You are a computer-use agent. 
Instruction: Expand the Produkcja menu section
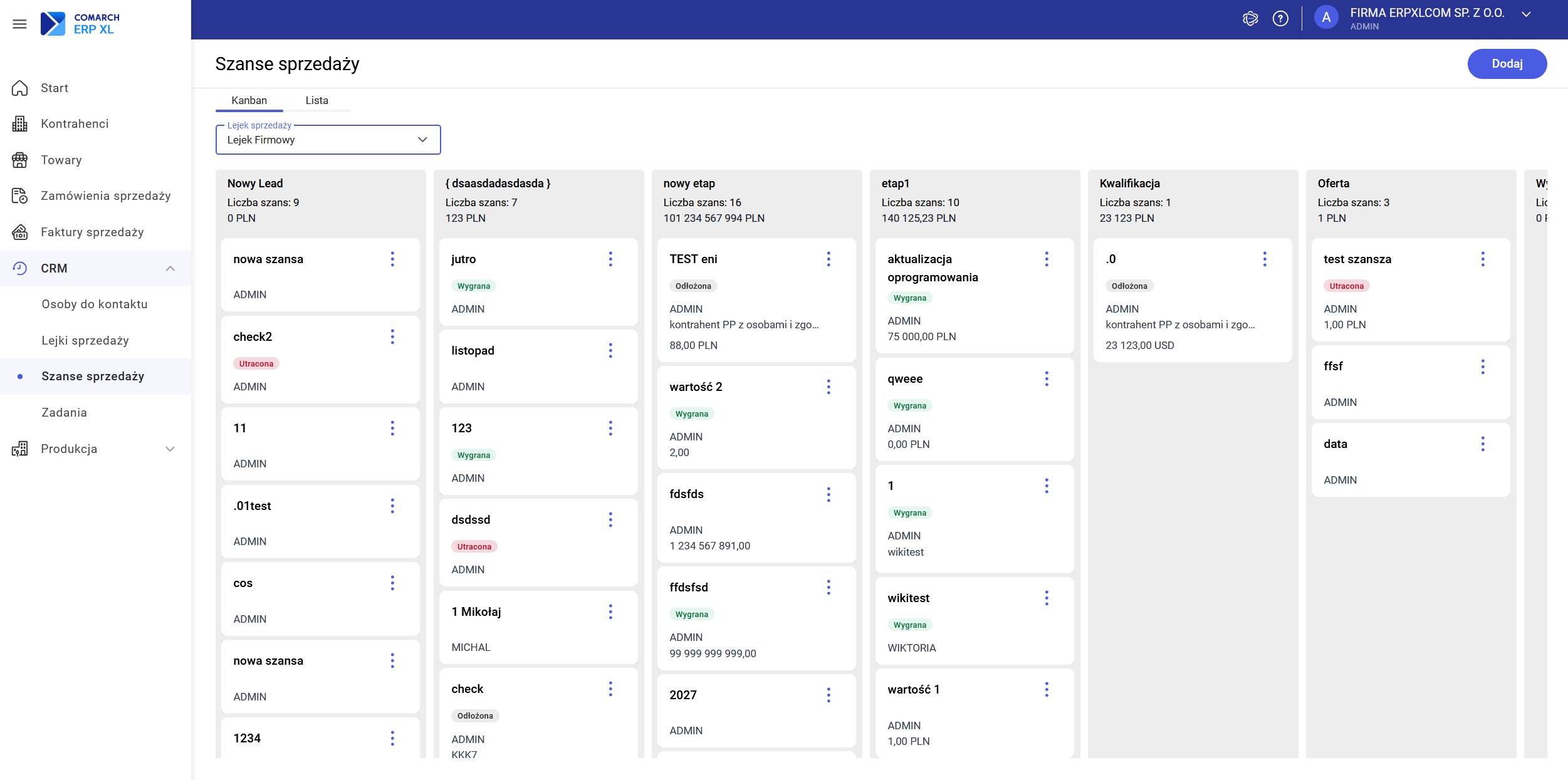(170, 449)
